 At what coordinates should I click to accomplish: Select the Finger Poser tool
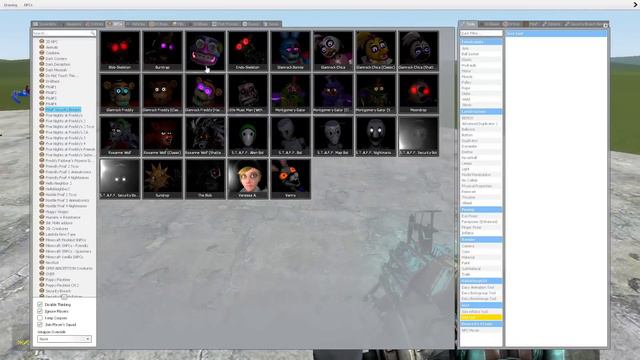(x=480, y=227)
